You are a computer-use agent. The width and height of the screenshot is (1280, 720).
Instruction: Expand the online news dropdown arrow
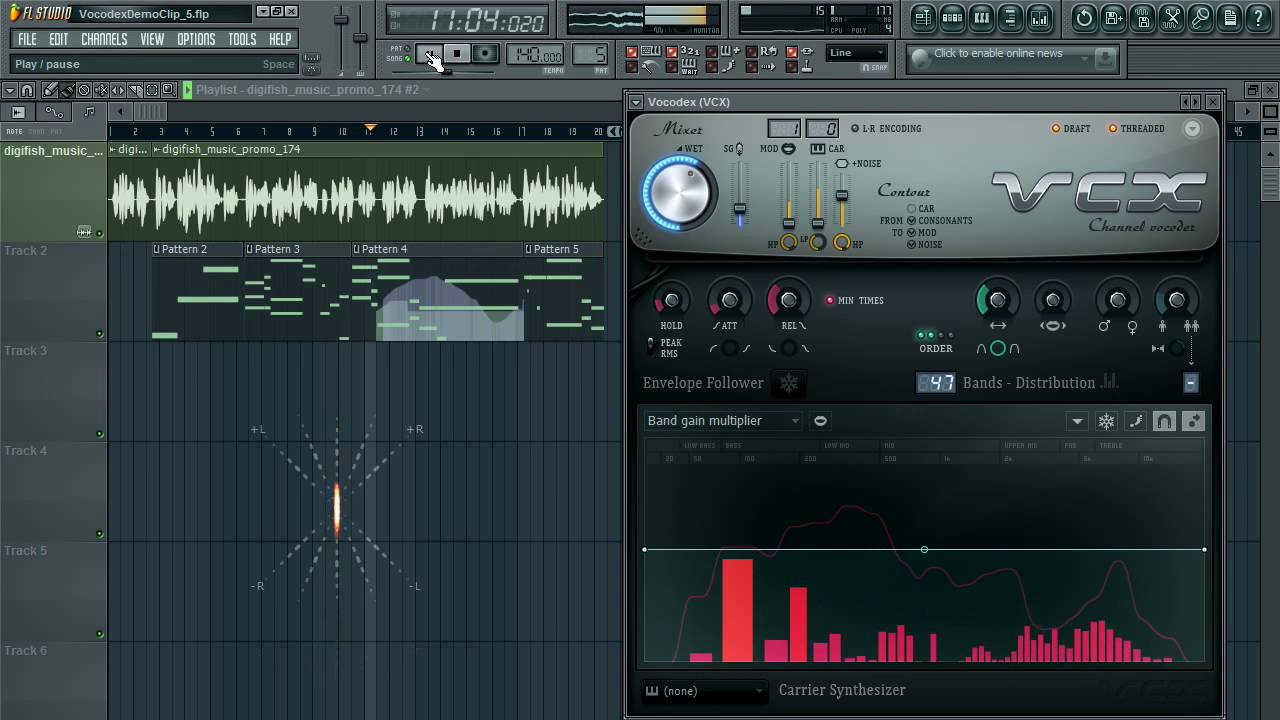(x=1084, y=59)
